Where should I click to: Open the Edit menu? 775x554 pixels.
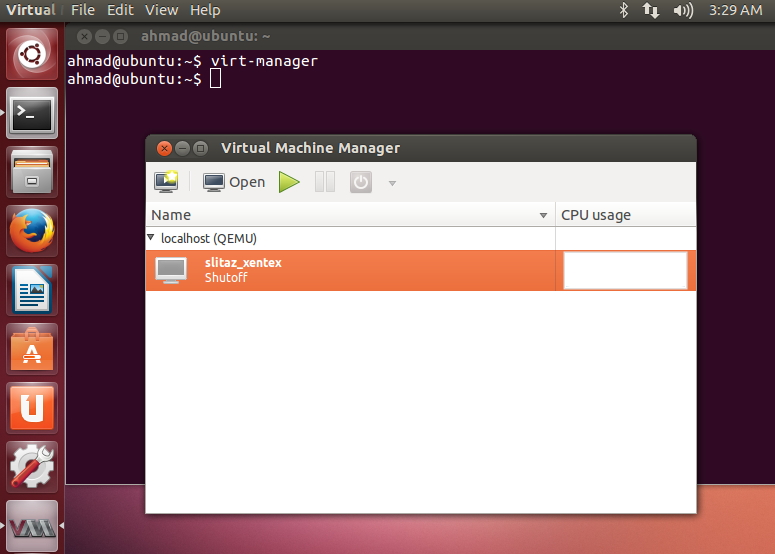pos(120,10)
